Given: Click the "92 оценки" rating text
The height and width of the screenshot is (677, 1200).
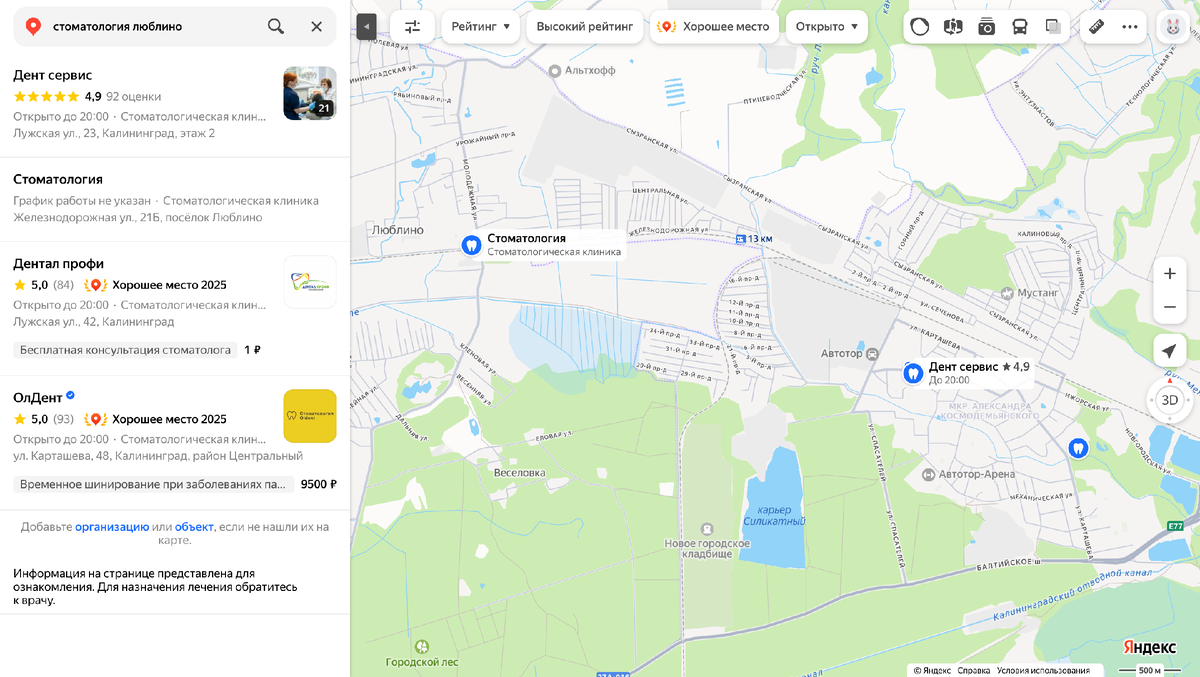Looking at the screenshot, I should pos(133,97).
